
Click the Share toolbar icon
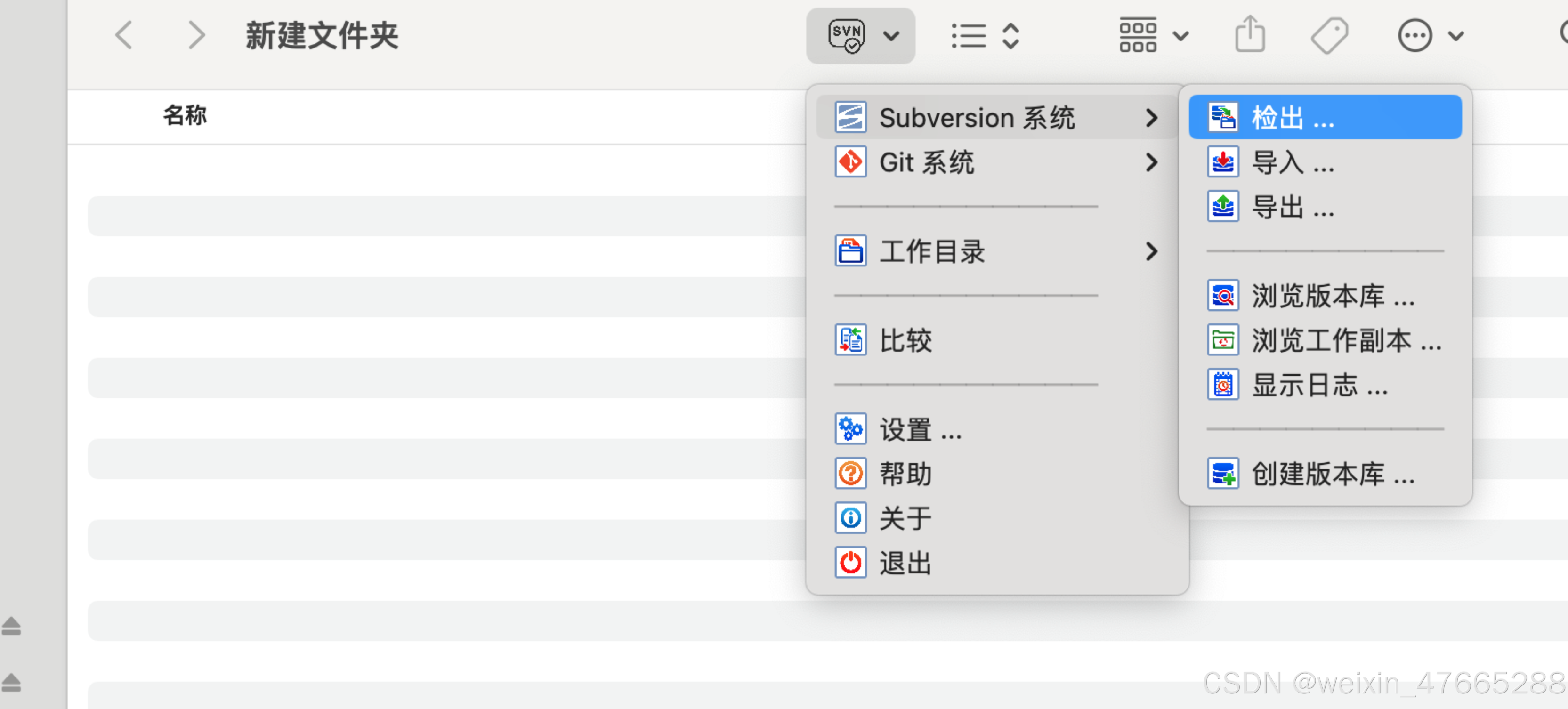point(1249,35)
